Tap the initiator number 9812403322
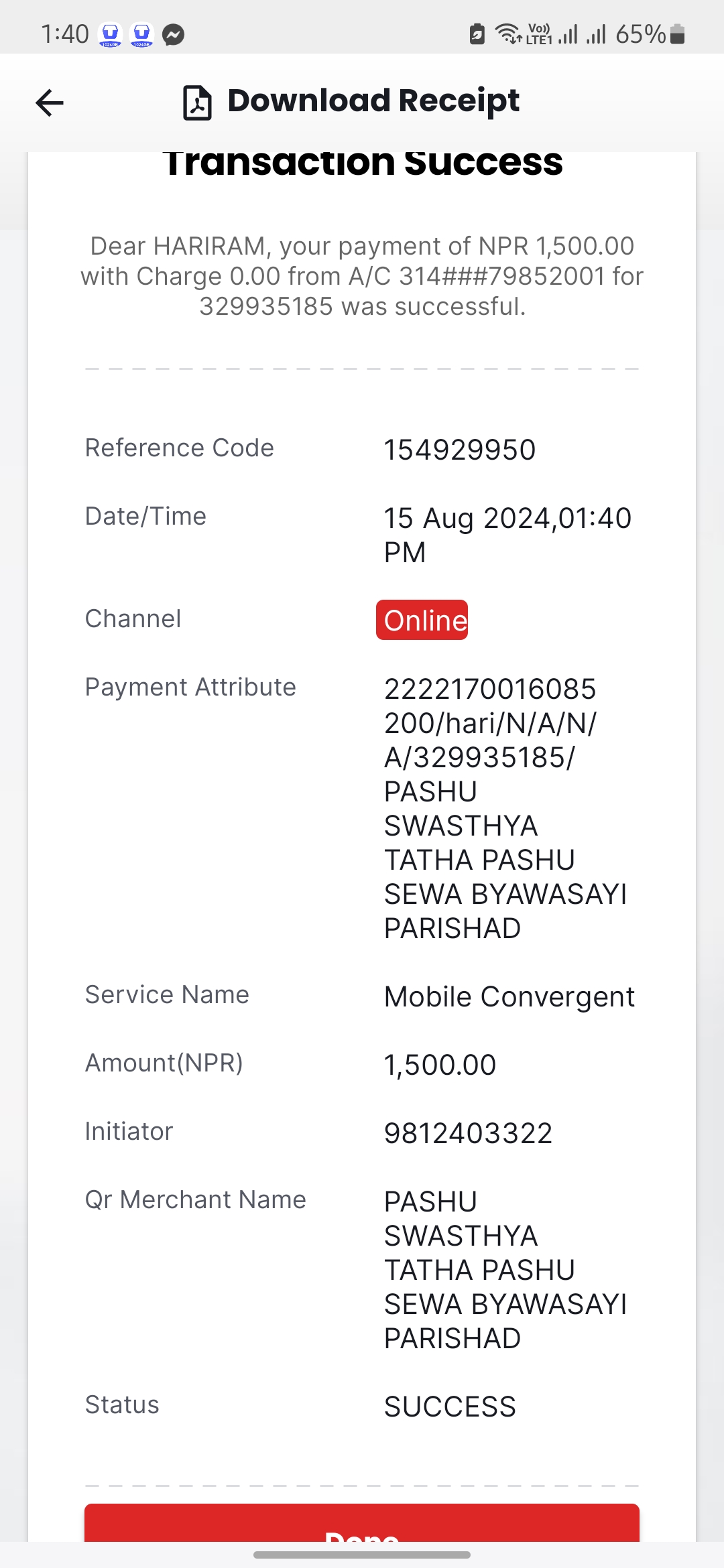Viewport: 724px width, 1568px height. (468, 1133)
